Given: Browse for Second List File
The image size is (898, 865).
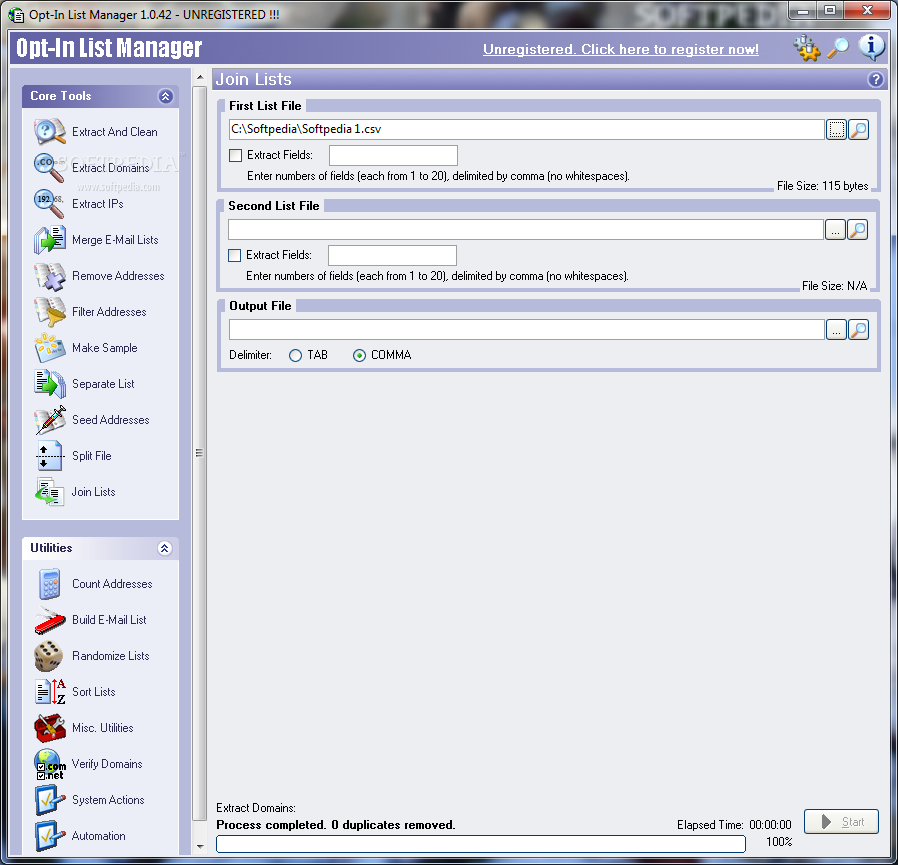Looking at the screenshot, I should 835,230.
